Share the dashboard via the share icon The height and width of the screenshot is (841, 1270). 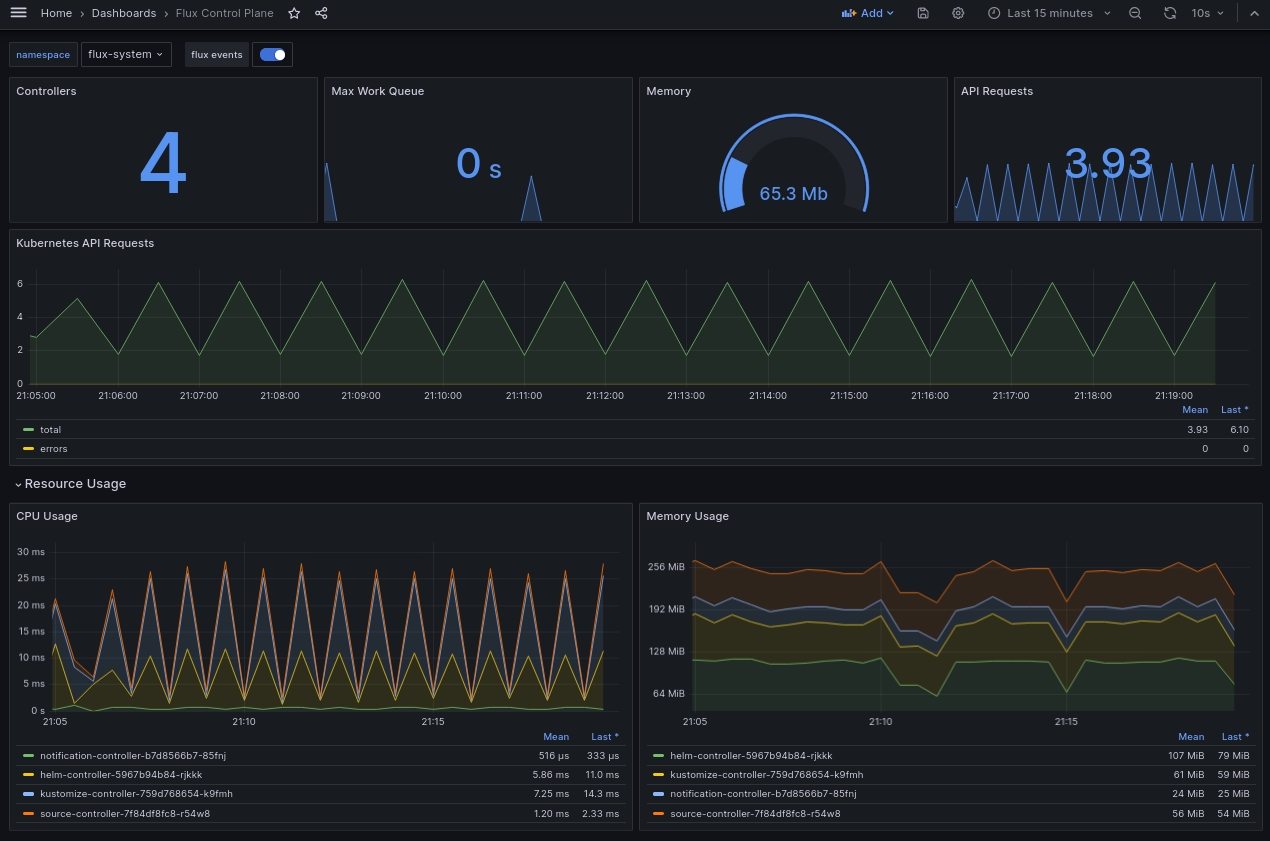pos(320,13)
